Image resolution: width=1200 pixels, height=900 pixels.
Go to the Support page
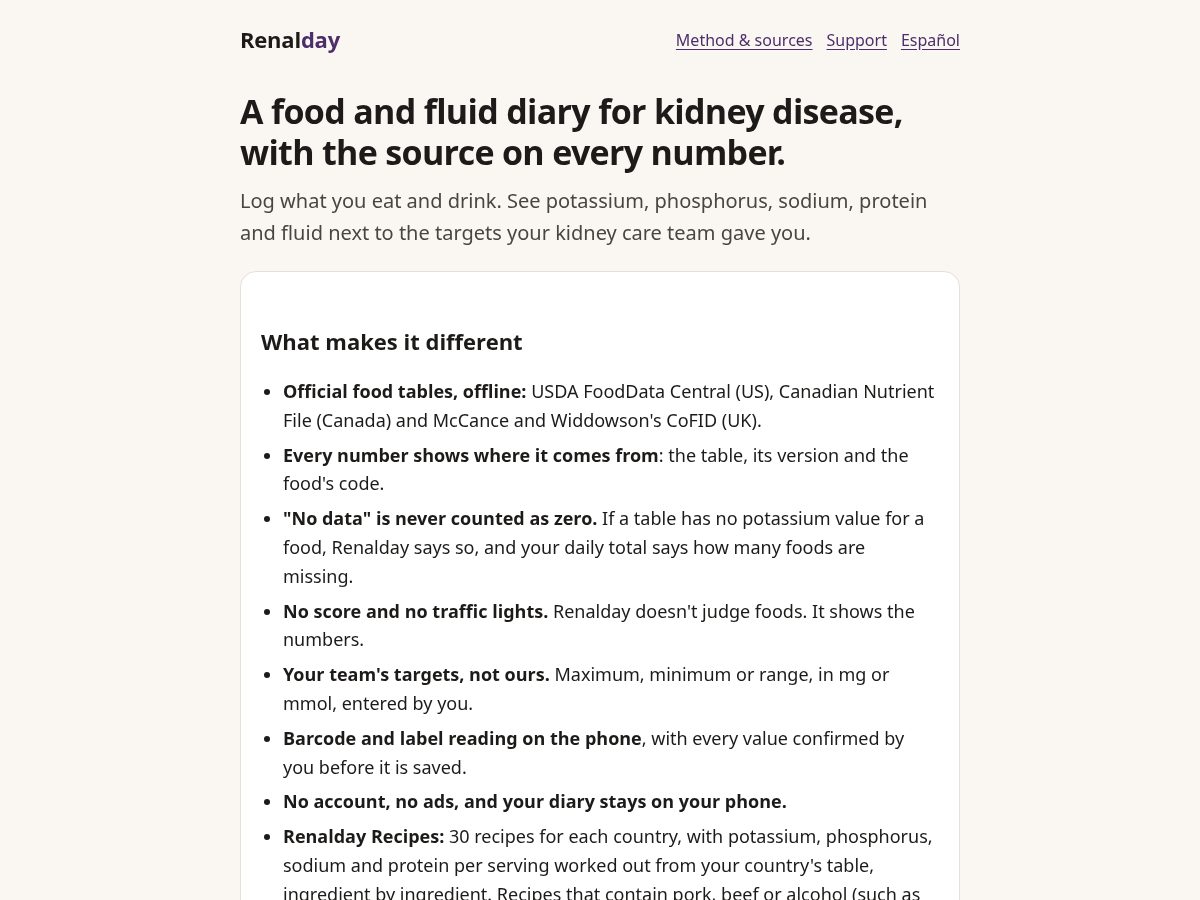[856, 40]
